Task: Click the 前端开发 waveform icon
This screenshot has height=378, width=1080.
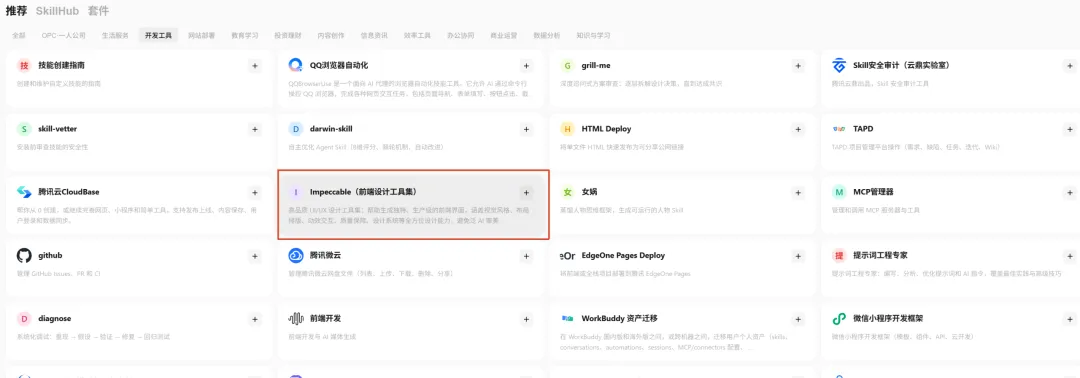Action: click(x=295, y=319)
